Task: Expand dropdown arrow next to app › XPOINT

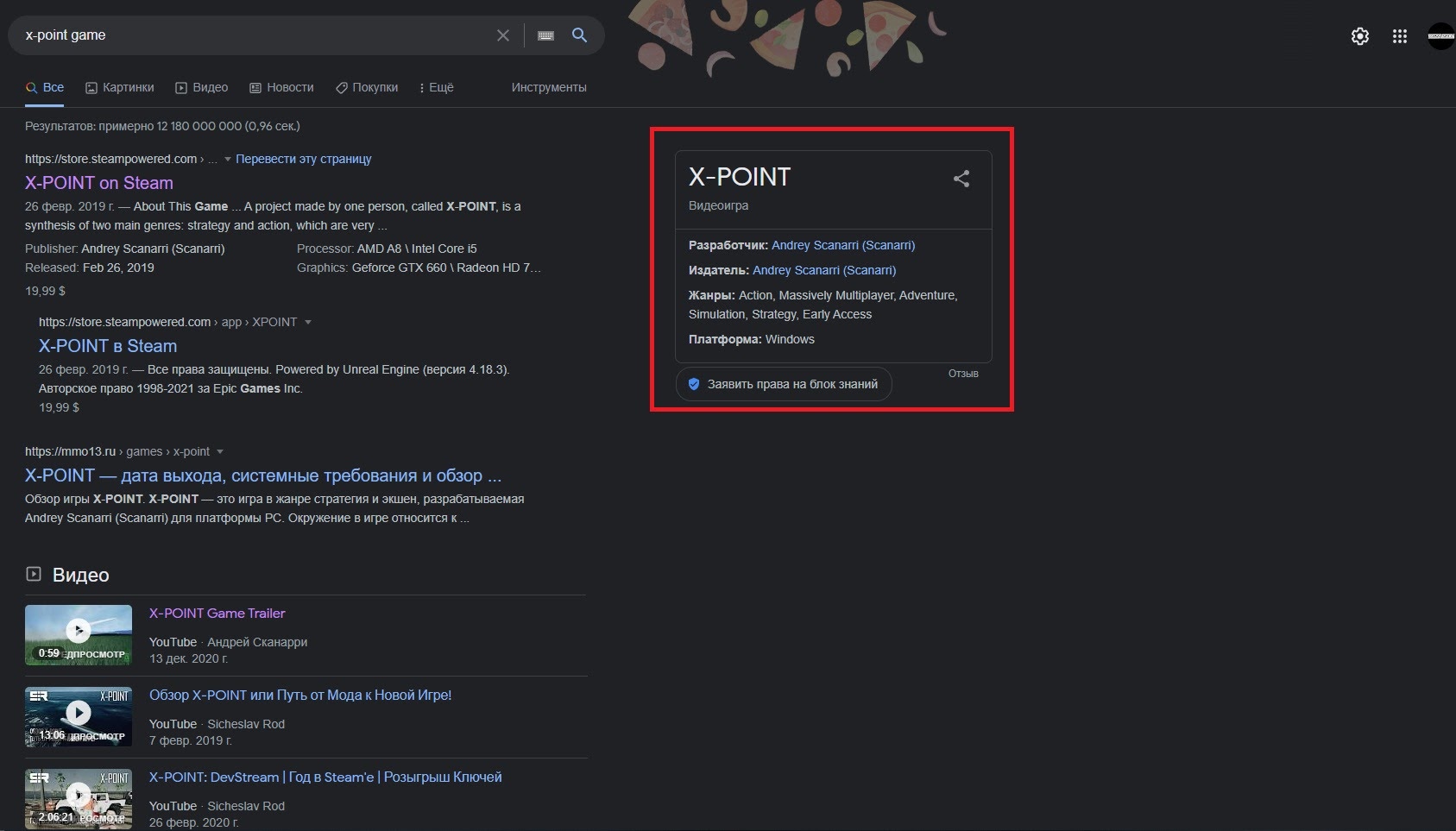Action: tap(308, 323)
